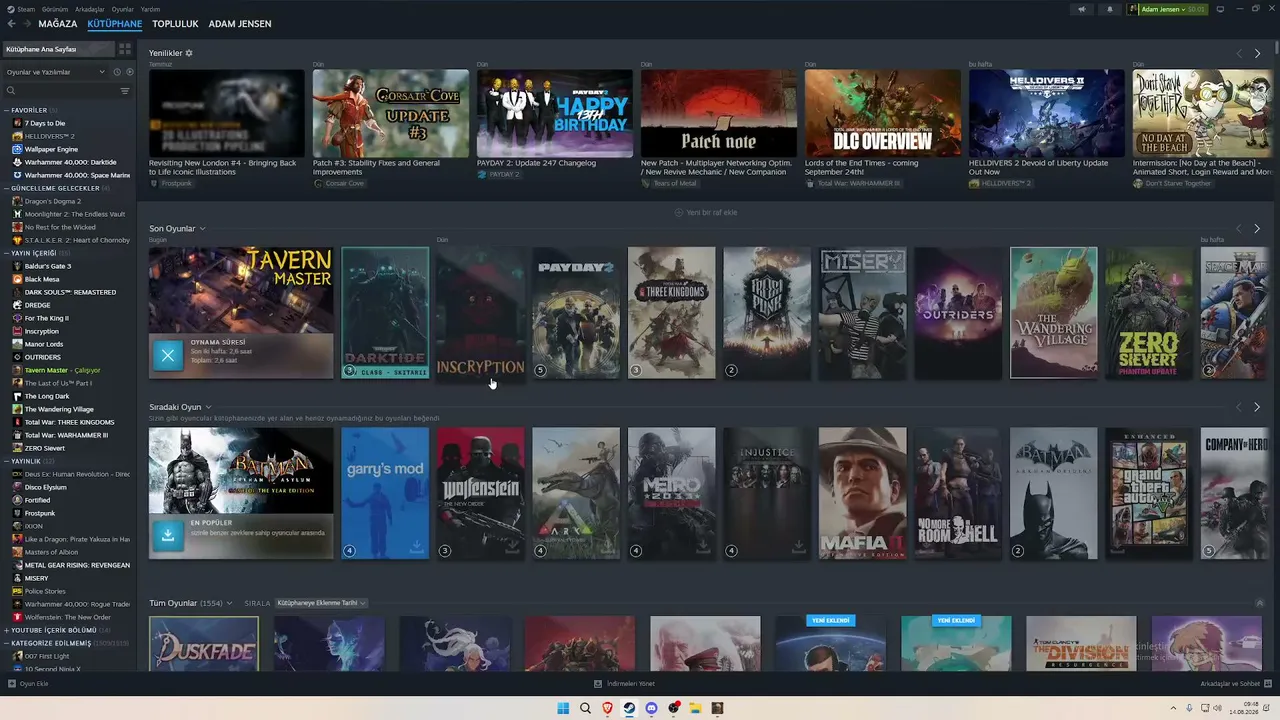
Task: Expand YOUTUBE İÇERİK BÖLÜMÜ category
Action: 6,630
